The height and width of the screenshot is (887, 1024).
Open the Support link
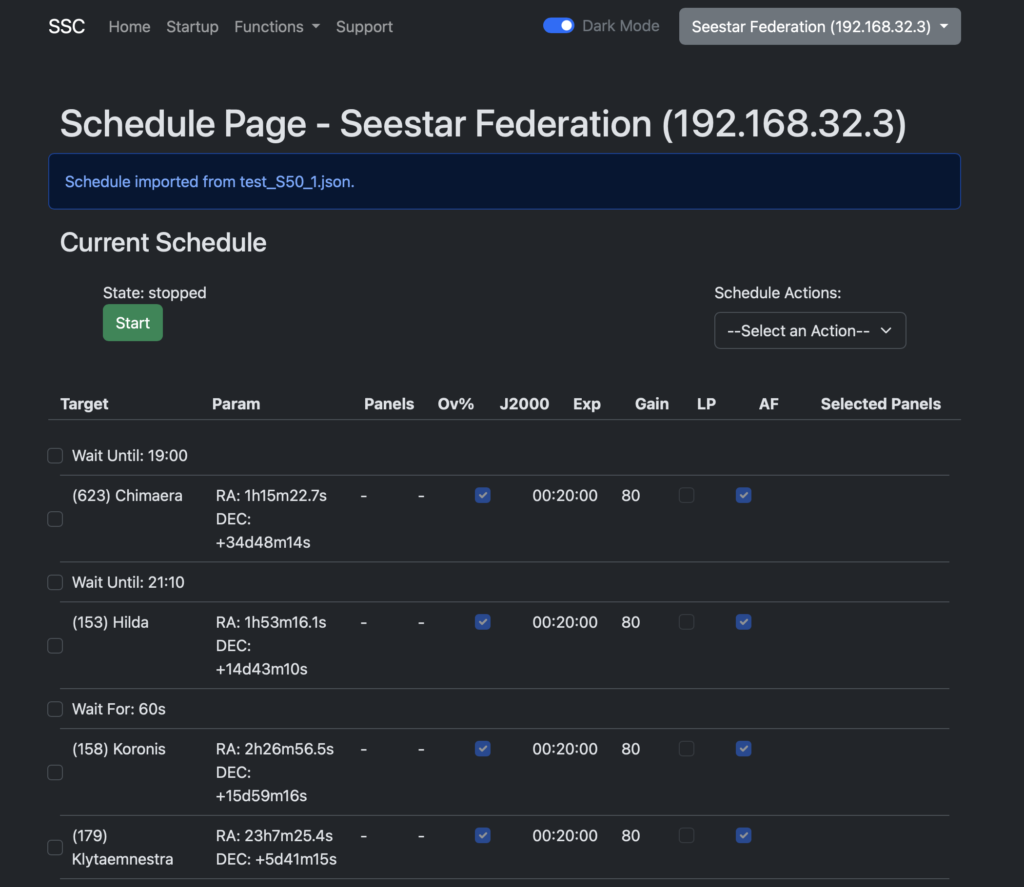364,27
